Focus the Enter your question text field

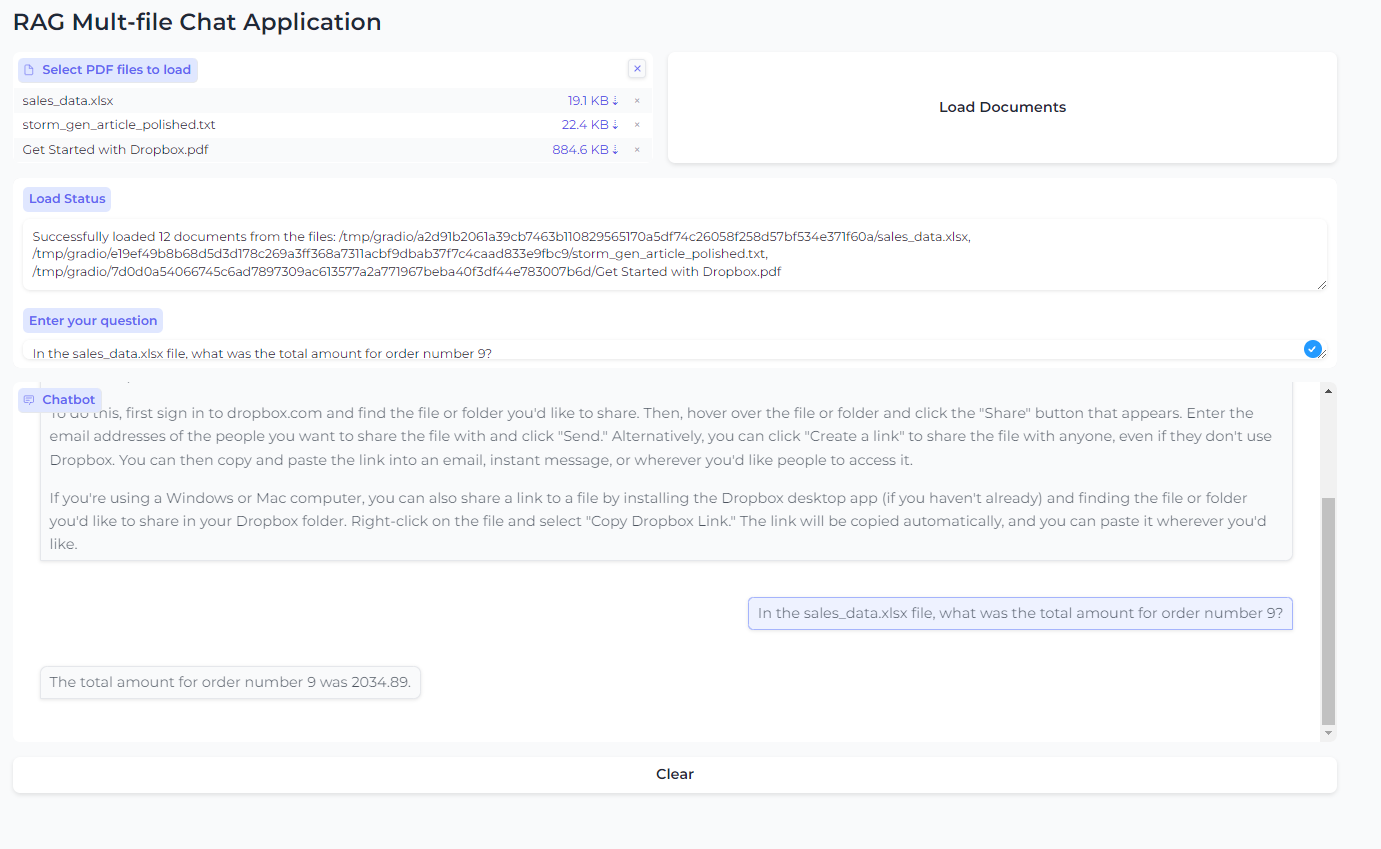(x=660, y=352)
